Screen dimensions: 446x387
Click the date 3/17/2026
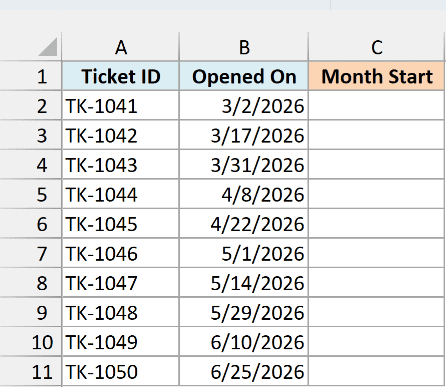(244, 135)
